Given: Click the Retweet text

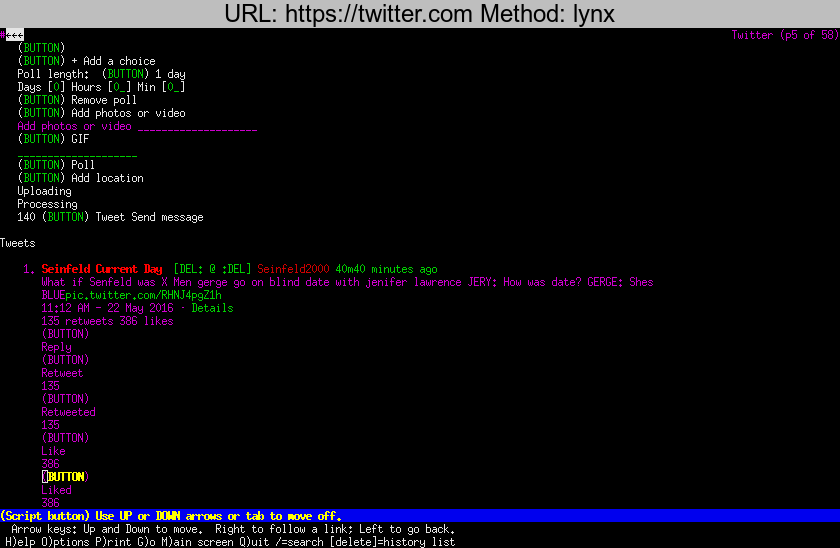Looking at the screenshot, I should (62, 373).
